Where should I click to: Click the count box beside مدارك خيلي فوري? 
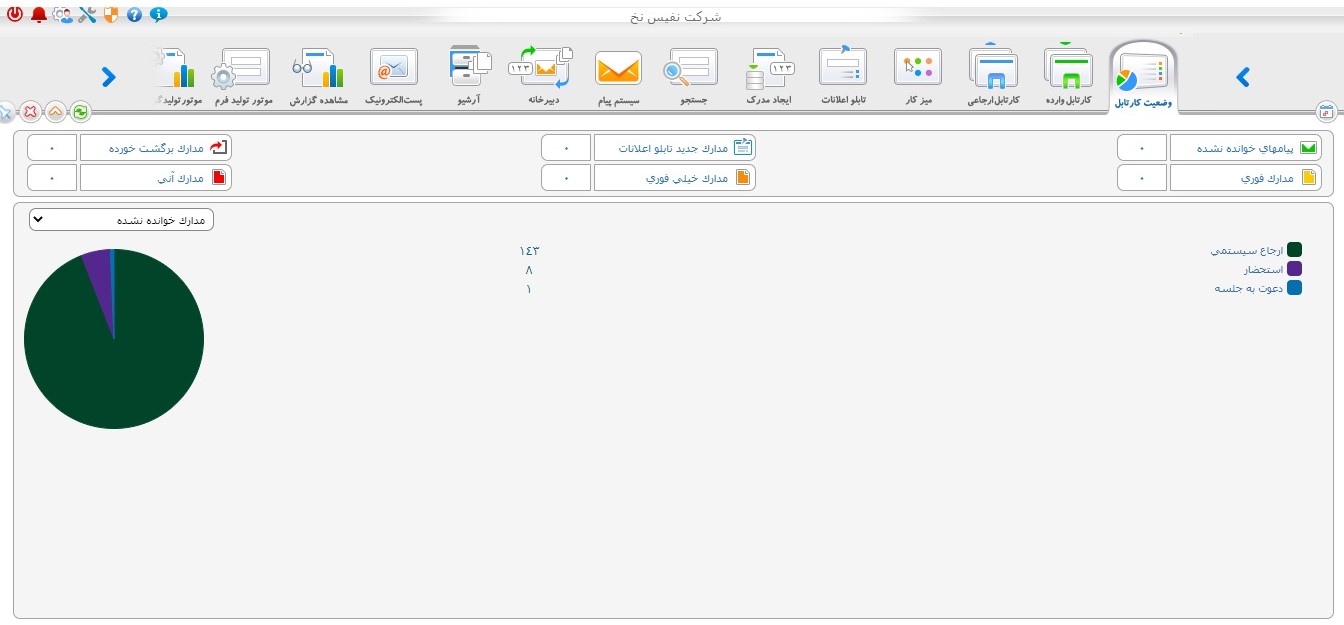point(566,178)
